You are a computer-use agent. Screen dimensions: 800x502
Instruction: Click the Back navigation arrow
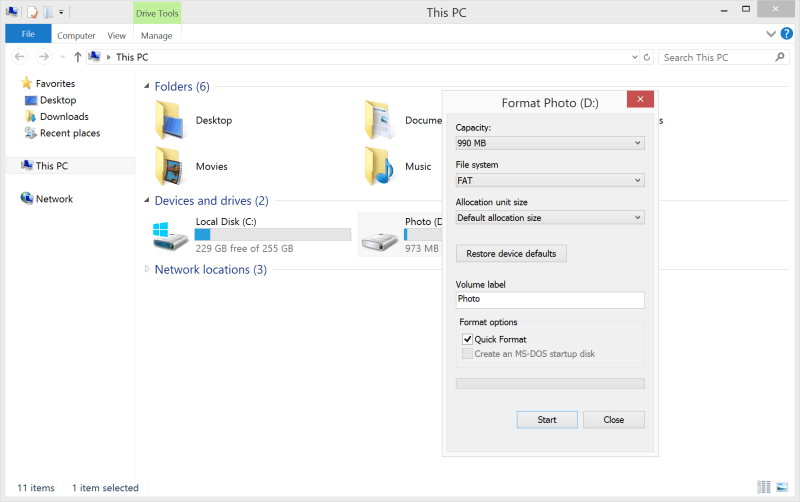(x=20, y=57)
